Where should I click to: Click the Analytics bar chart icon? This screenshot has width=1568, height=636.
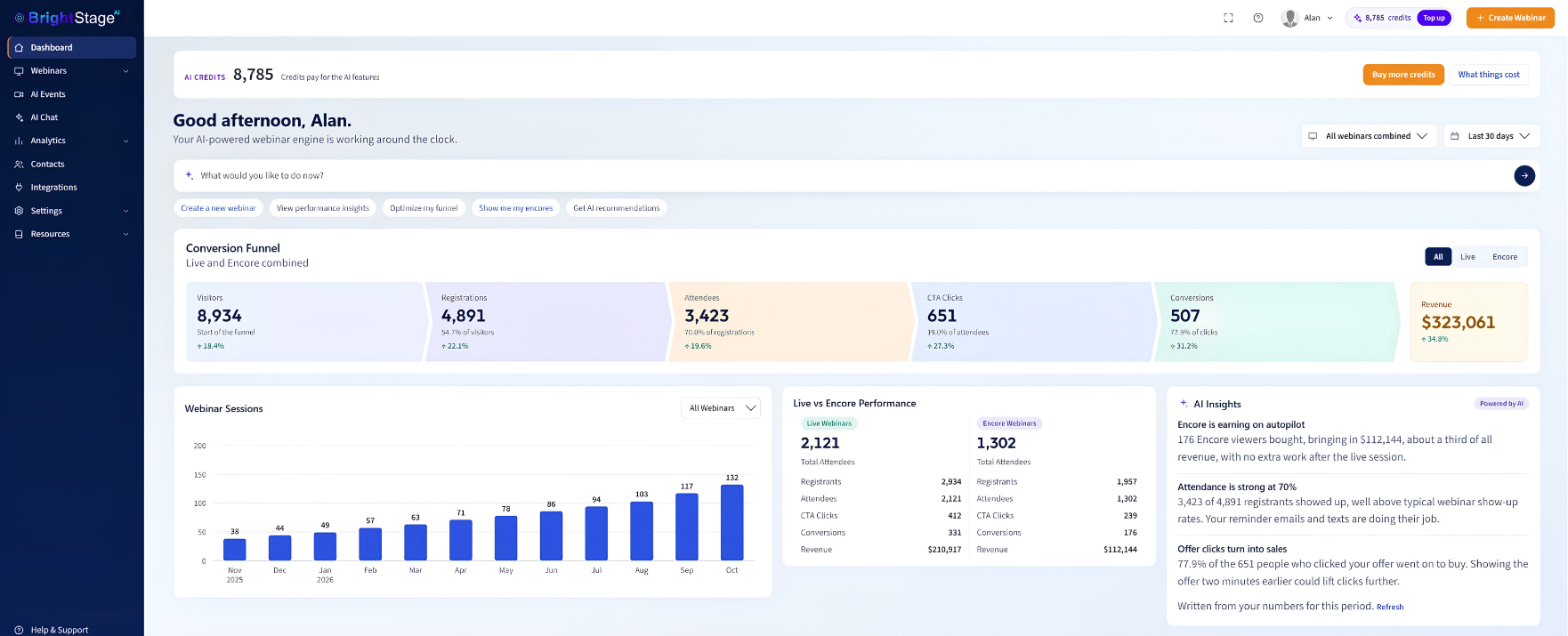click(x=19, y=141)
